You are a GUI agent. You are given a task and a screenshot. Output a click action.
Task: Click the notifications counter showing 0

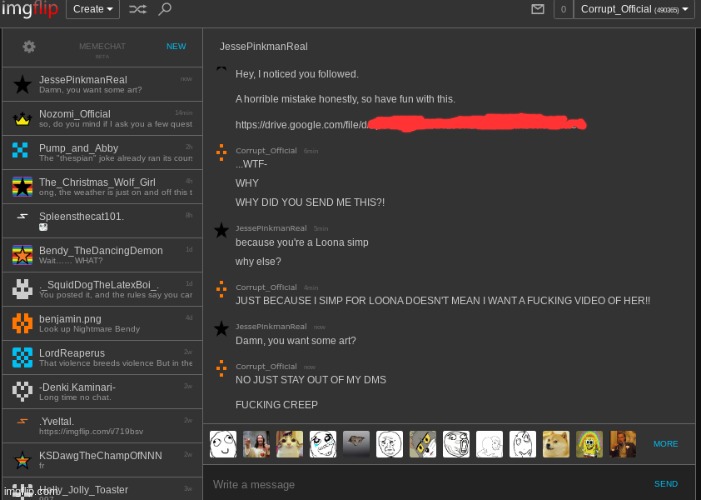coord(563,9)
